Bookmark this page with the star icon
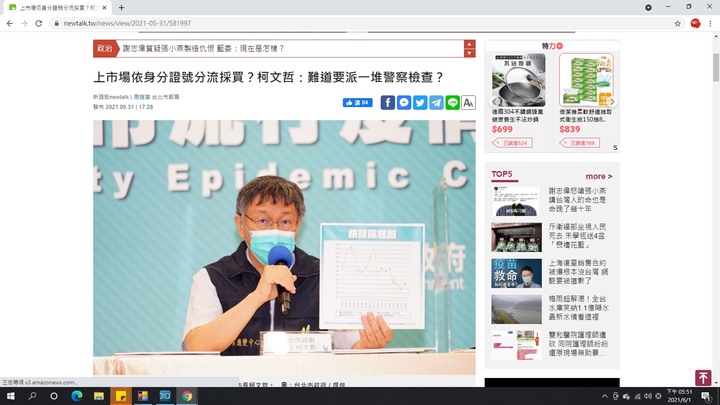The image size is (720, 405). 677,23
